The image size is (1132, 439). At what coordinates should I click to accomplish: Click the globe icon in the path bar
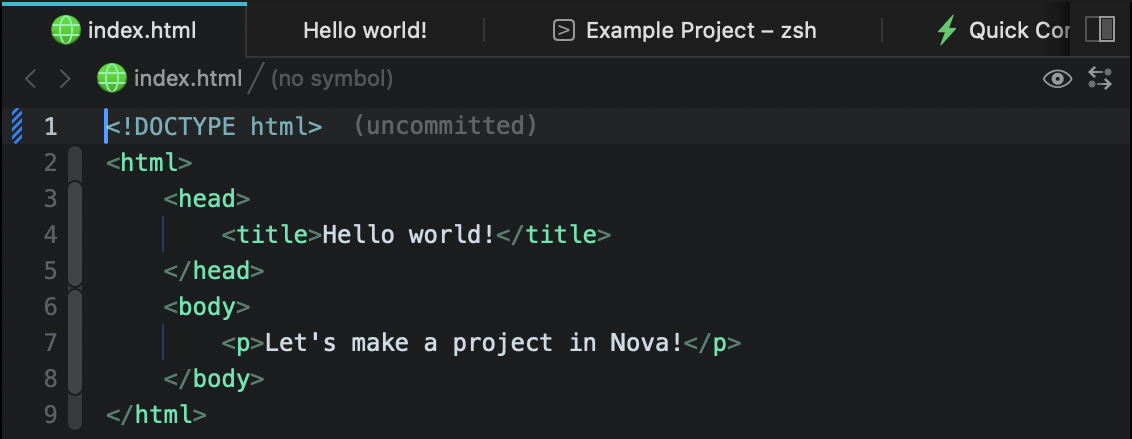(x=112, y=78)
